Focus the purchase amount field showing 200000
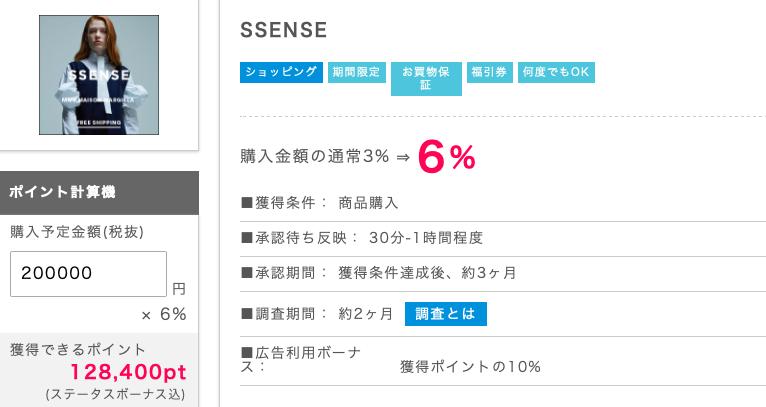The height and width of the screenshot is (407, 766). [x=88, y=274]
